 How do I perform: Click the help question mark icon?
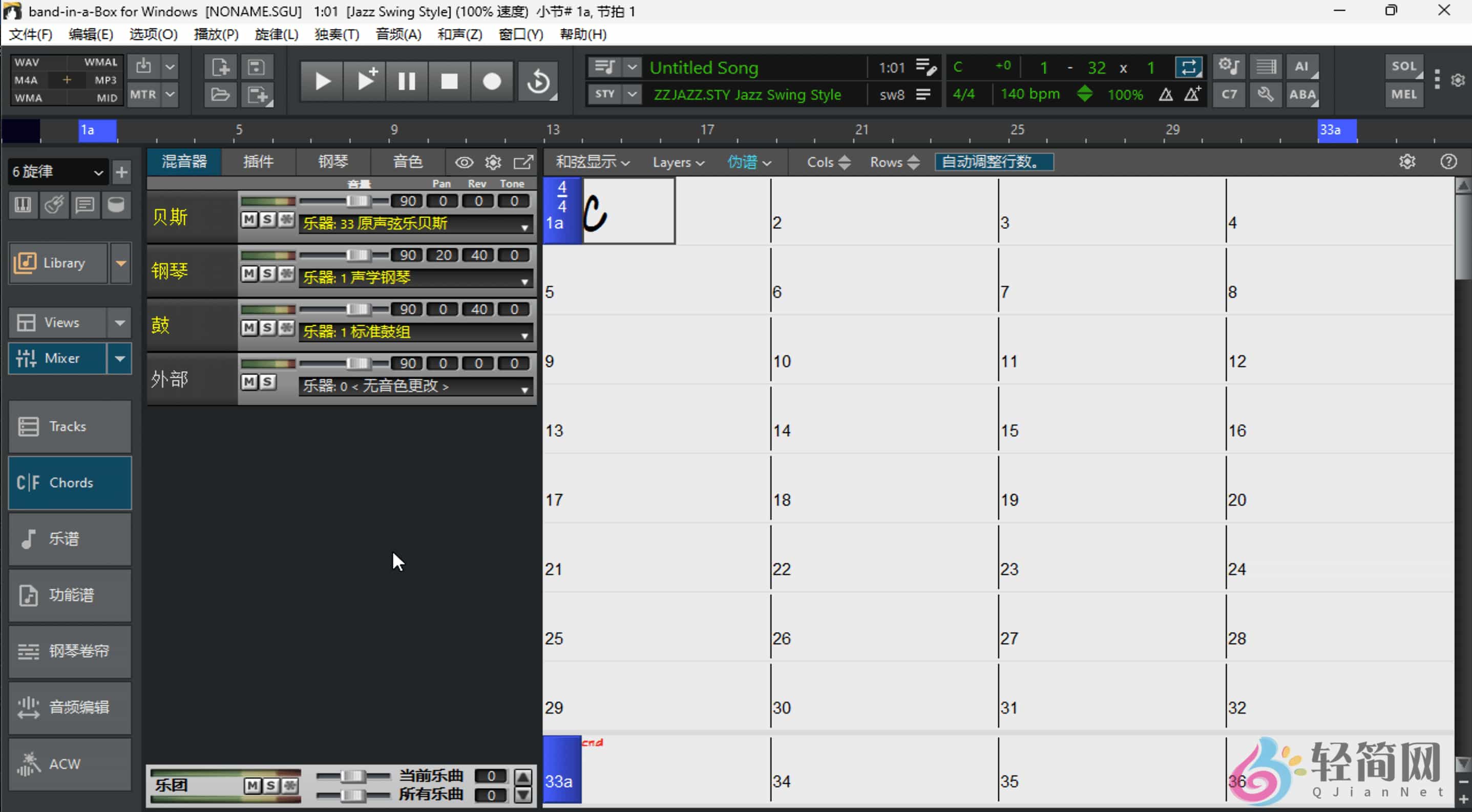point(1448,162)
